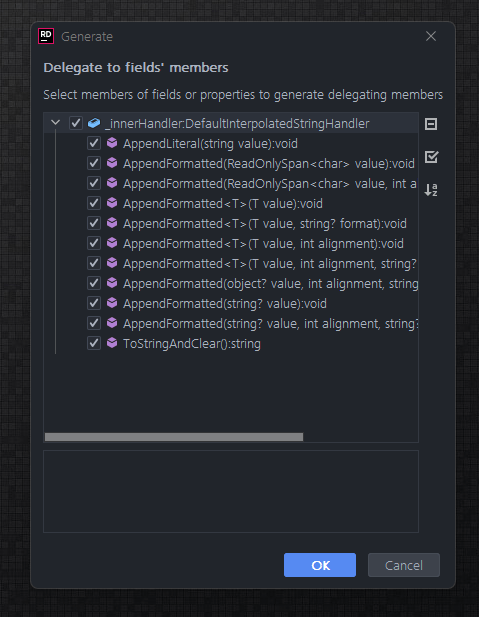The height and width of the screenshot is (617, 479).
Task: Toggle the ToStringAndClear():string checkbox
Action: pyautogui.click(x=94, y=343)
